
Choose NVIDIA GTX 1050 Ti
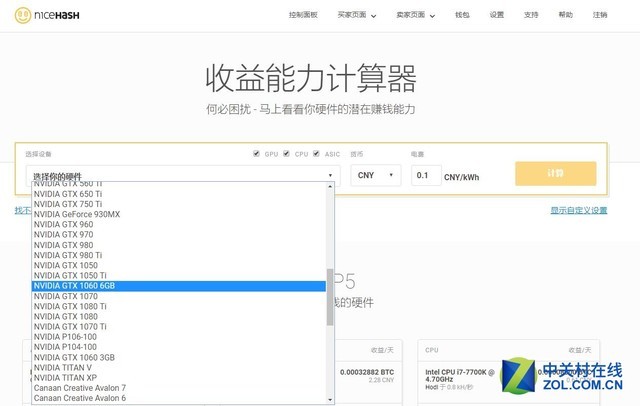point(179,275)
